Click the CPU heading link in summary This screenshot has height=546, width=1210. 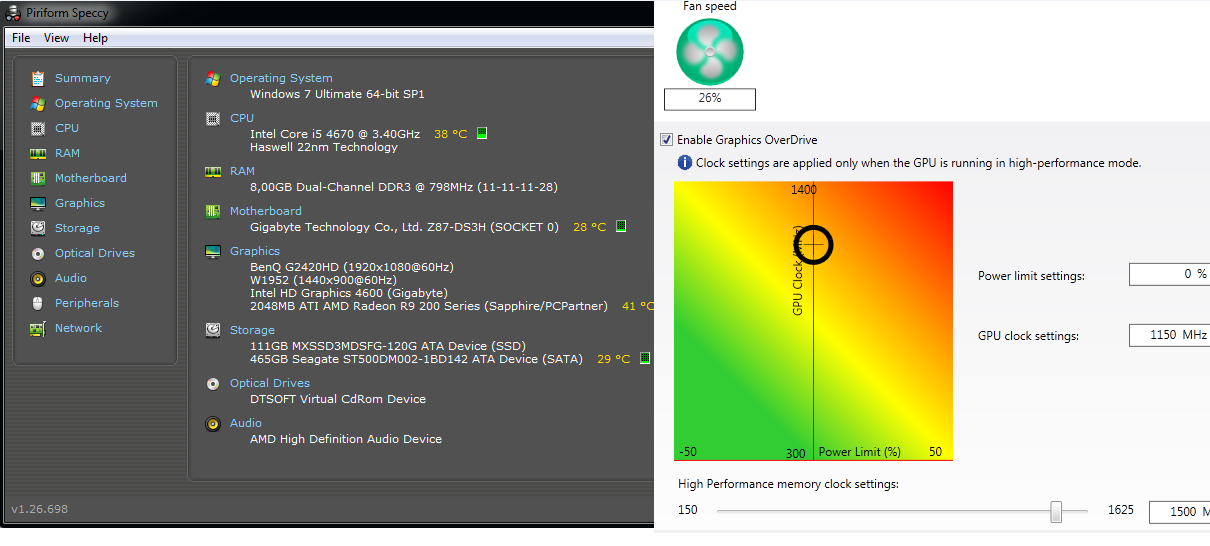tap(242, 118)
